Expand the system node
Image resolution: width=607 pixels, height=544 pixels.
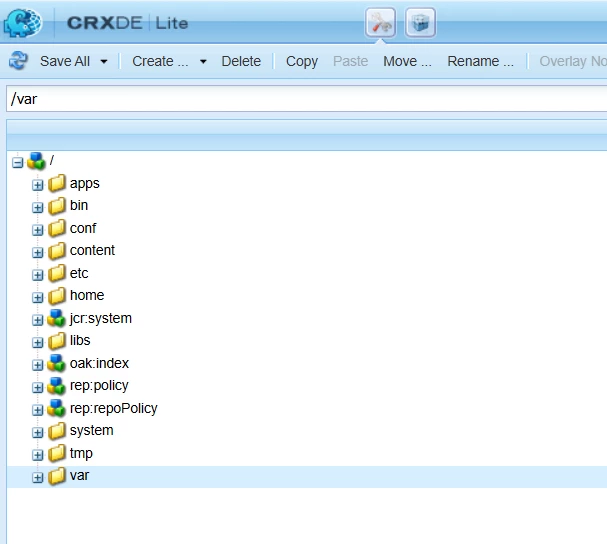pos(38,432)
